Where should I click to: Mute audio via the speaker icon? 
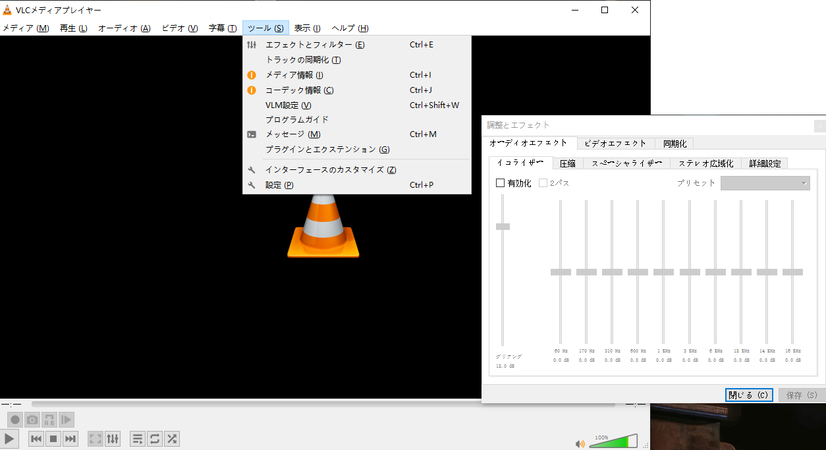click(580, 444)
